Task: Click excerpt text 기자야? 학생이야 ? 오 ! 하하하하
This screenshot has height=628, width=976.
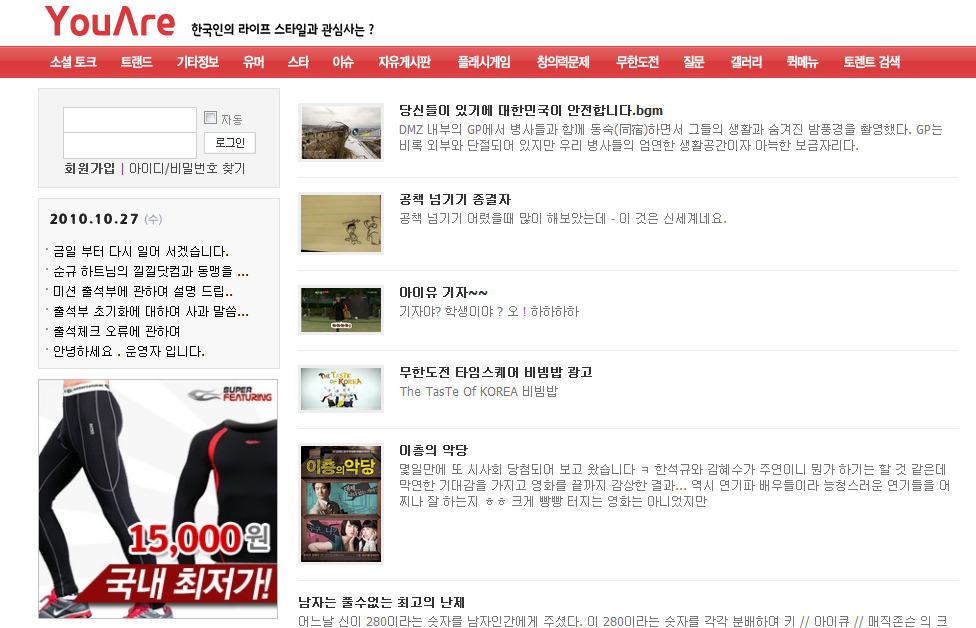Action: click(x=489, y=311)
